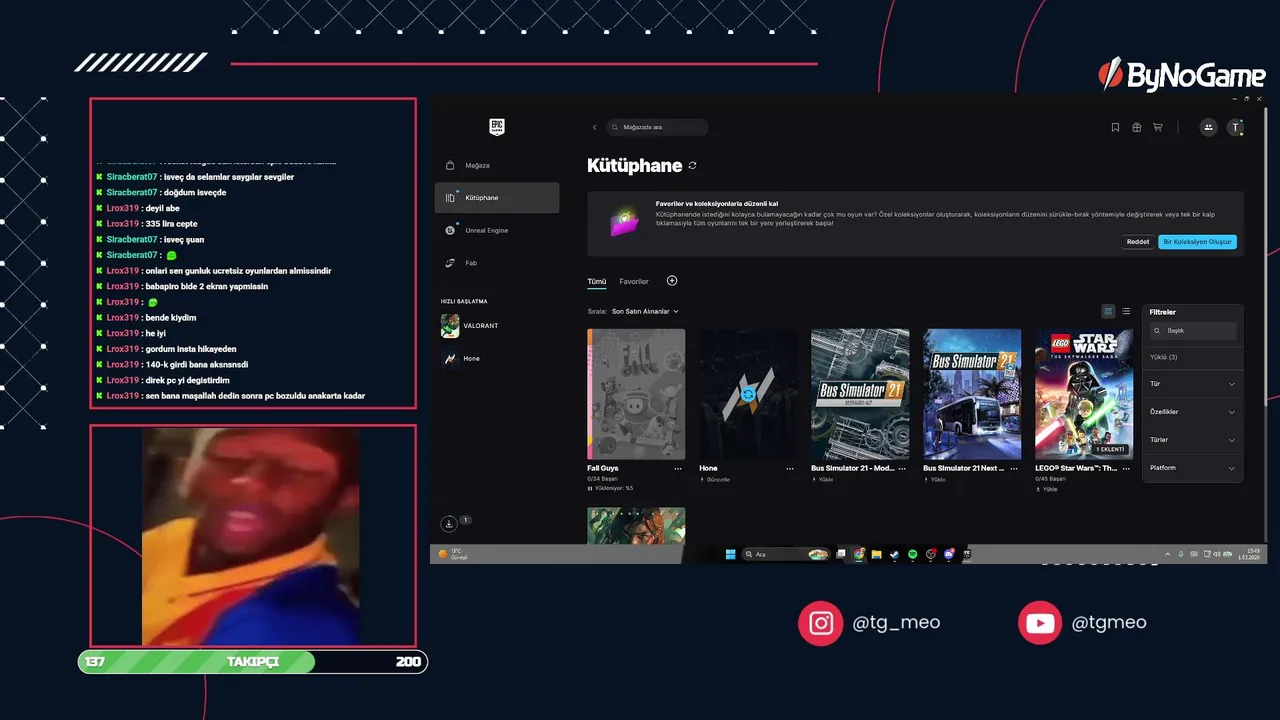Image resolution: width=1280 pixels, height=720 pixels.
Task: Expand the Tür filter
Action: (x=1192, y=384)
